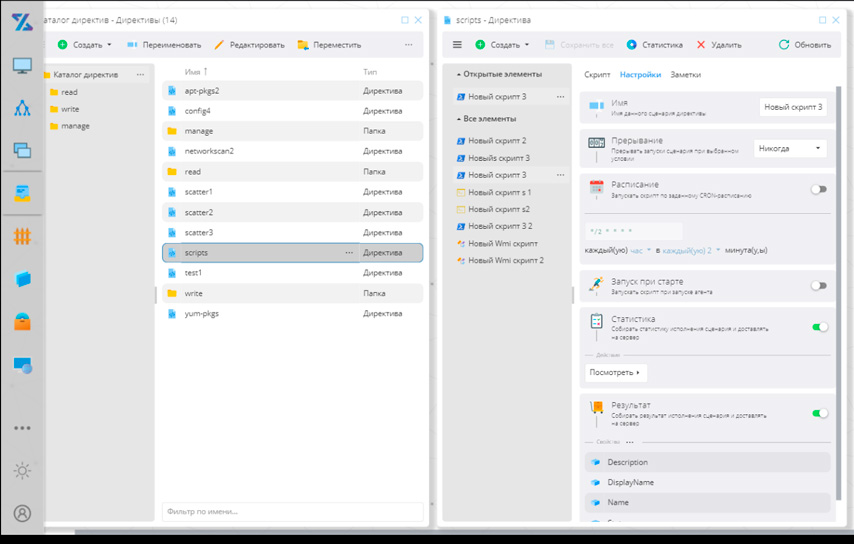854x544 pixels.
Task: Open properties options dots under Результат
Action: (x=630, y=442)
